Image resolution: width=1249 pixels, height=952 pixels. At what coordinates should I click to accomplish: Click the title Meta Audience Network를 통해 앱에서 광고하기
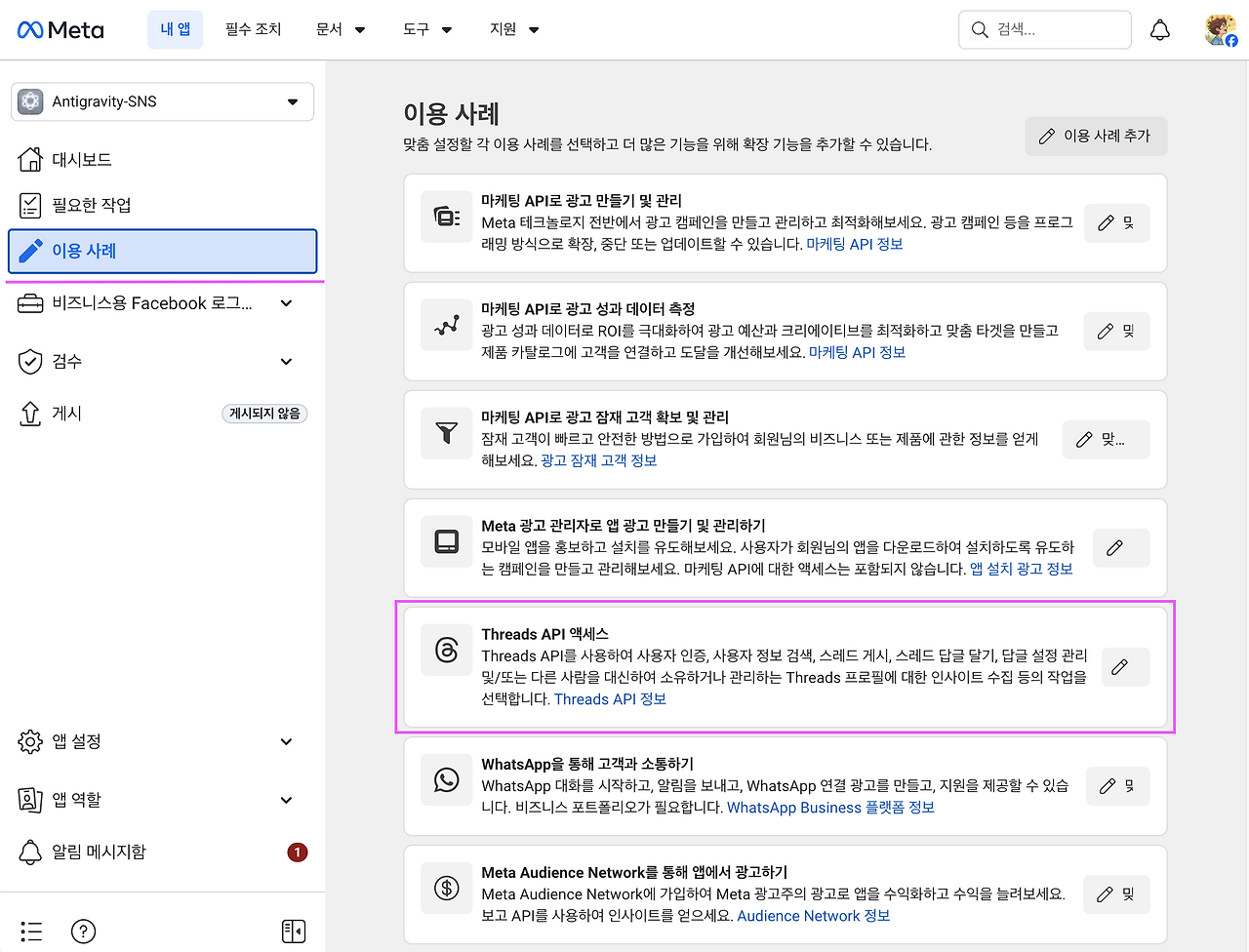(x=634, y=873)
